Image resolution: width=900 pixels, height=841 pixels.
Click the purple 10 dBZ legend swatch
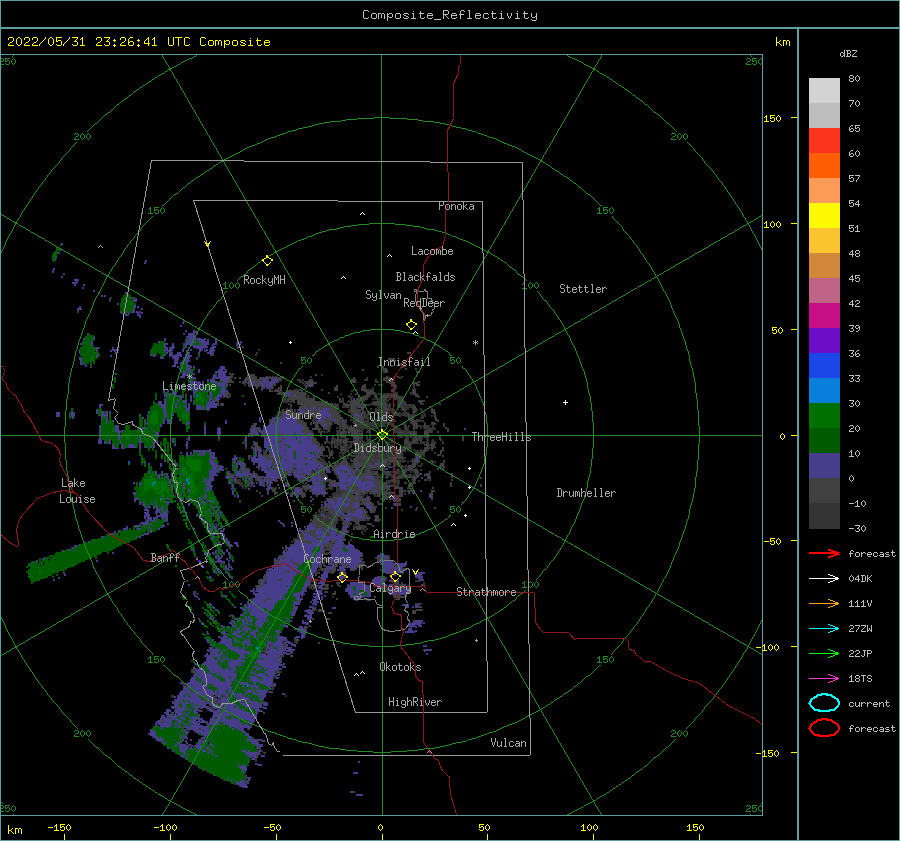pyautogui.click(x=824, y=465)
